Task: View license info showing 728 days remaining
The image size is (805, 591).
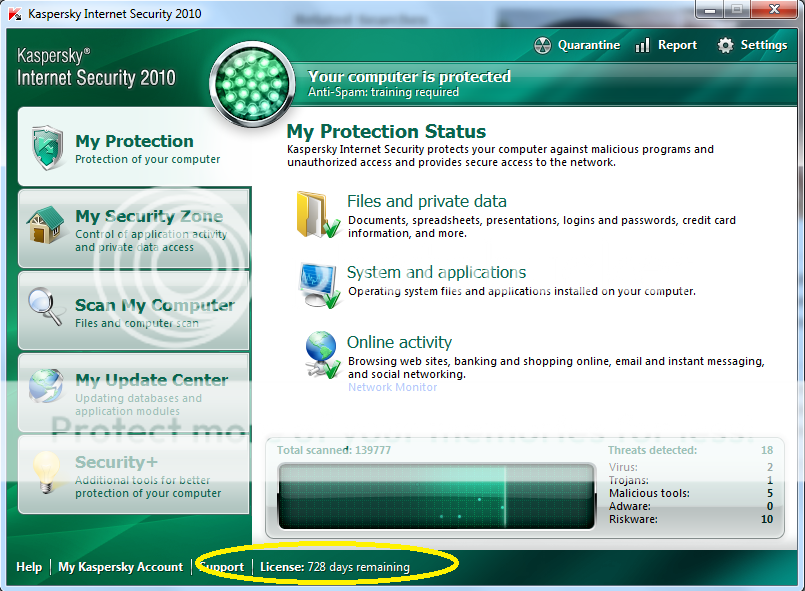Action: point(335,567)
